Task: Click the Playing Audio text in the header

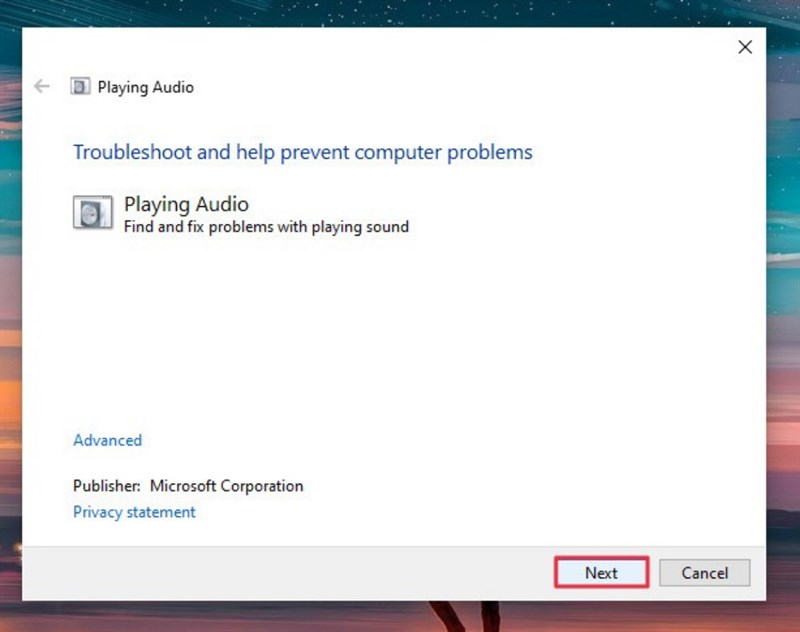Action: (146, 87)
